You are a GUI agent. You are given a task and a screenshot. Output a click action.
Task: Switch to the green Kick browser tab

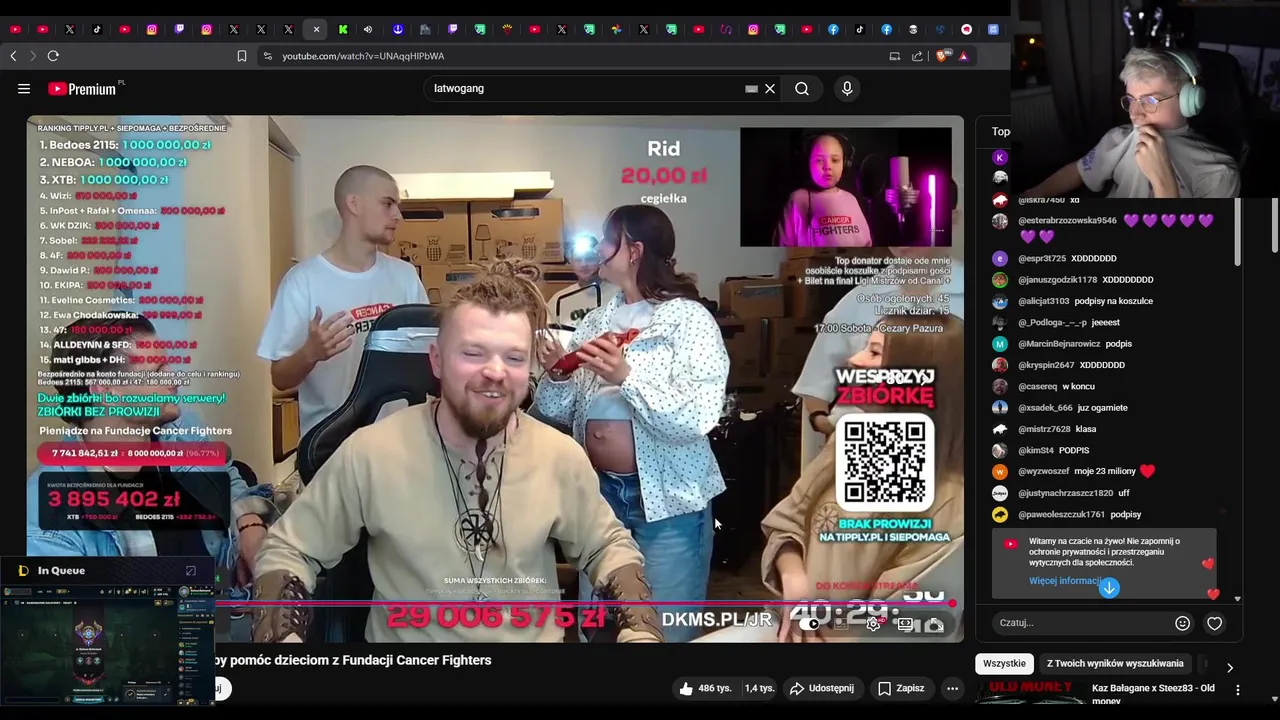click(343, 30)
